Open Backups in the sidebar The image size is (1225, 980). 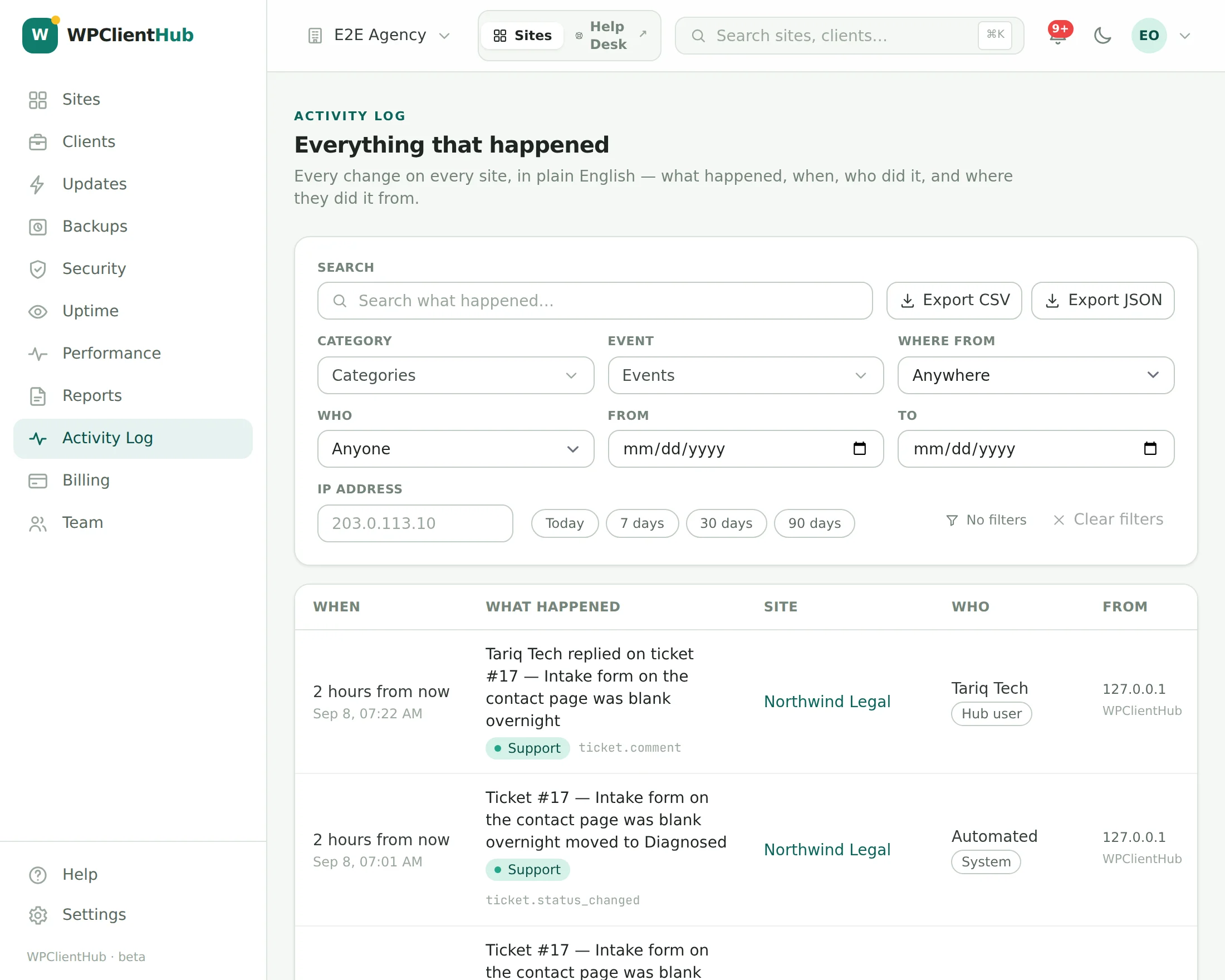click(133, 226)
